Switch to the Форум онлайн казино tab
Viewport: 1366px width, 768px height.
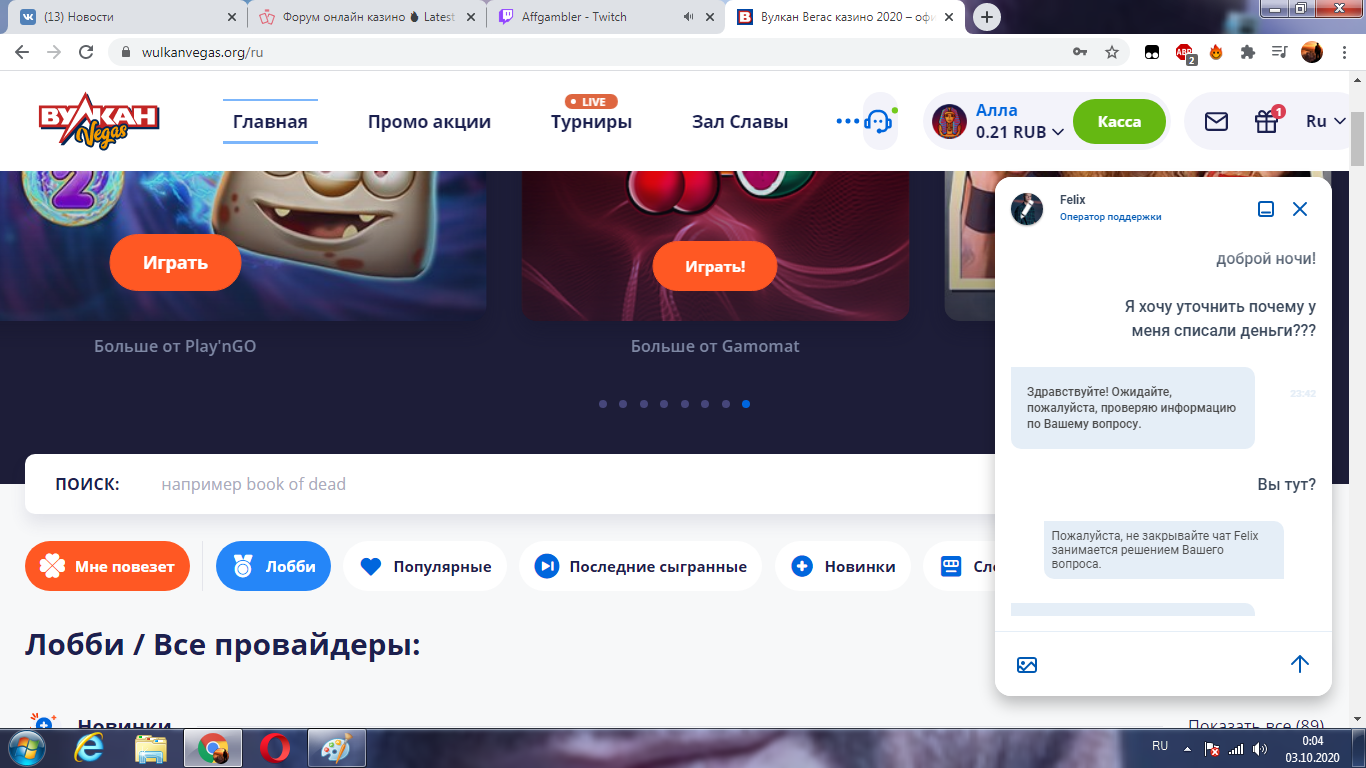point(366,17)
